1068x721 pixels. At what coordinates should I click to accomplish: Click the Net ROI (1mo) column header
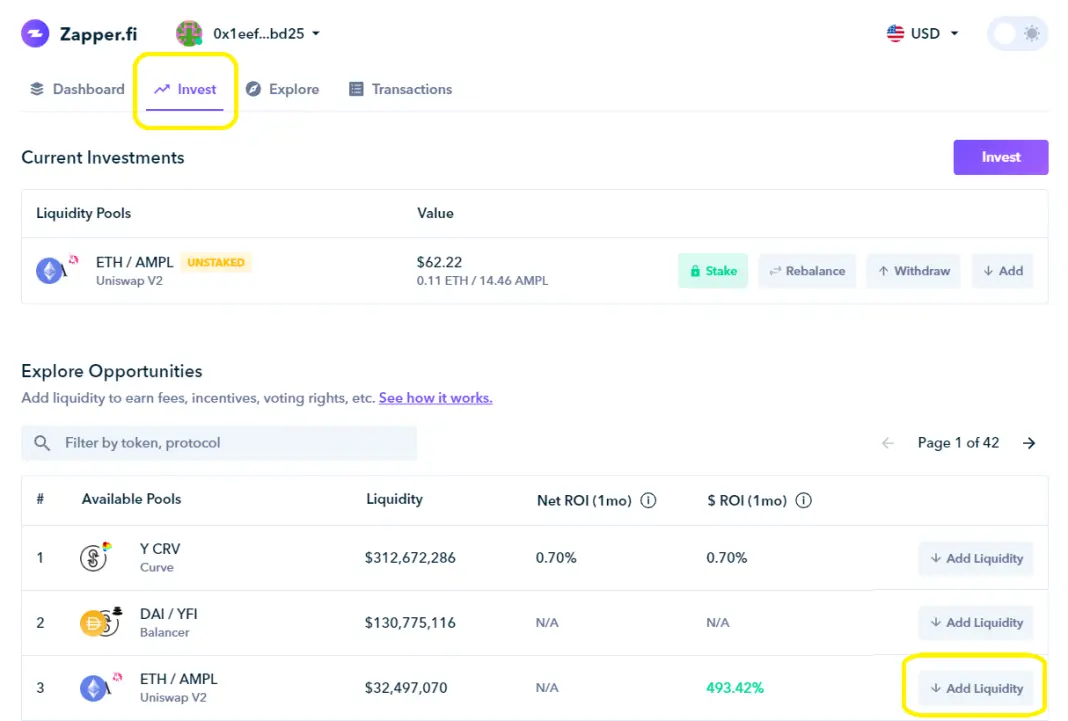pos(584,500)
